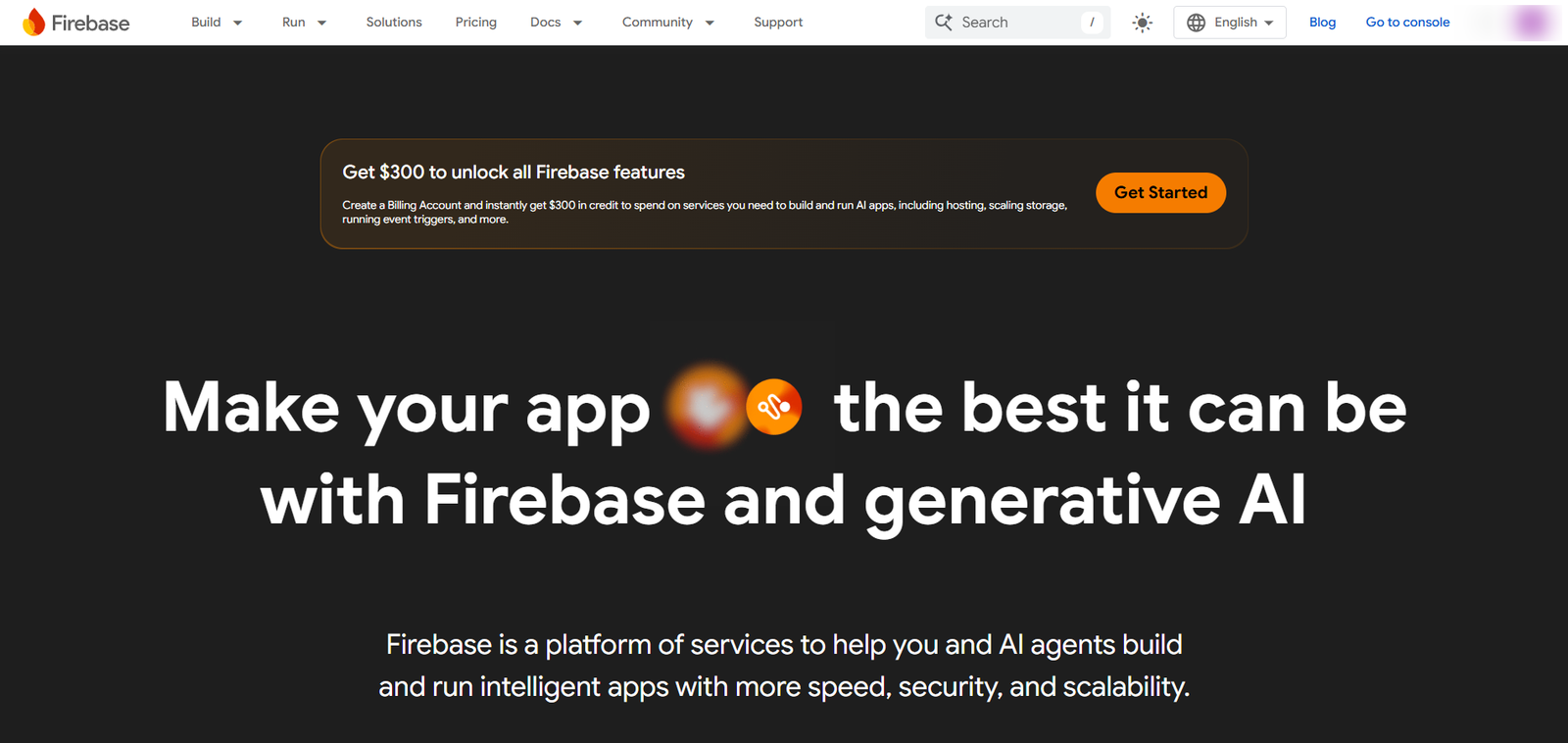Expand the Run menu arrow
The width and height of the screenshot is (1568, 743).
coord(321,23)
